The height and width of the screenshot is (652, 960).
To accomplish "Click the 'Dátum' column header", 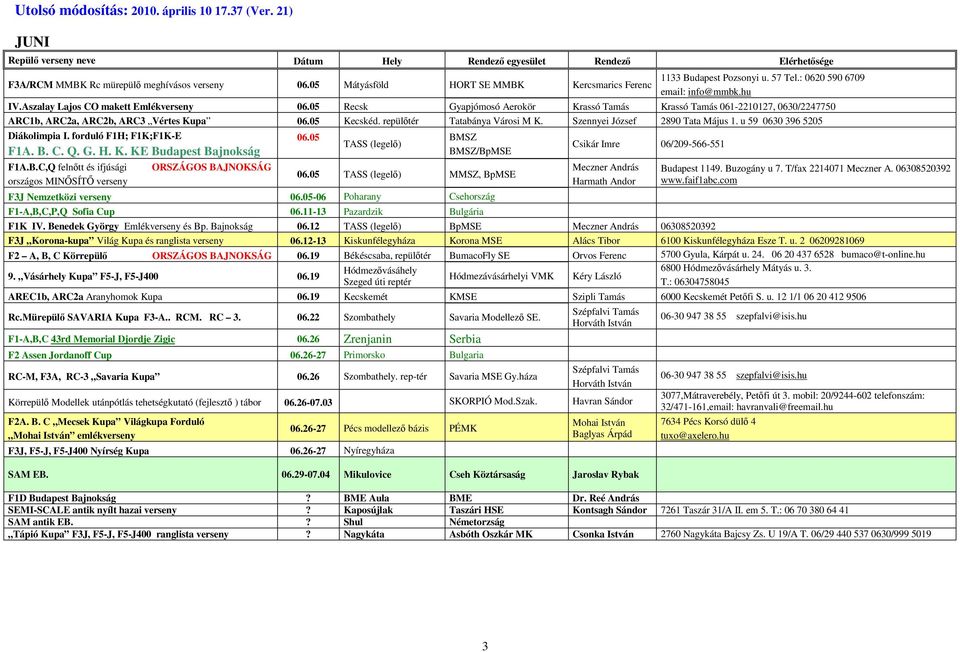I will click(x=308, y=61).
